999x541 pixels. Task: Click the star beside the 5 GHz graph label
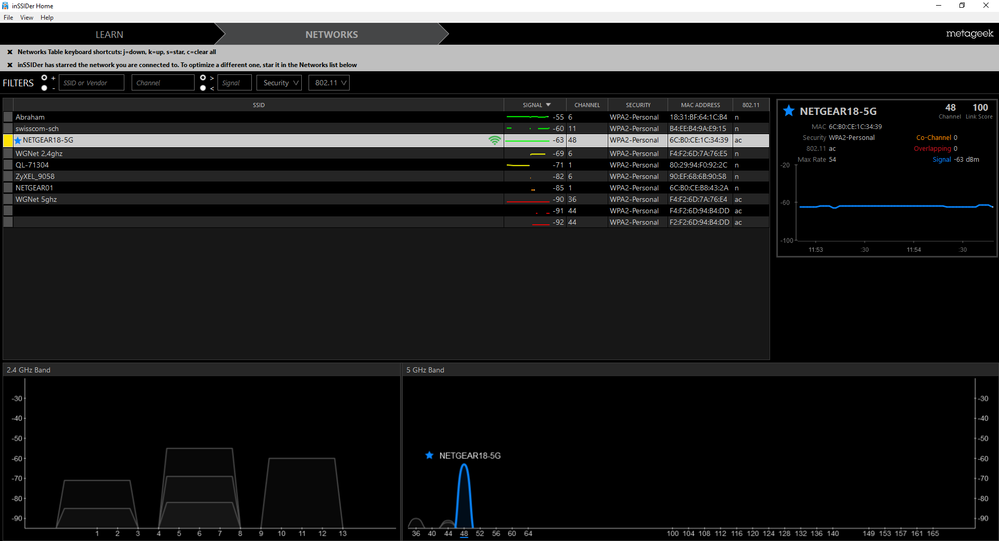(x=429, y=456)
